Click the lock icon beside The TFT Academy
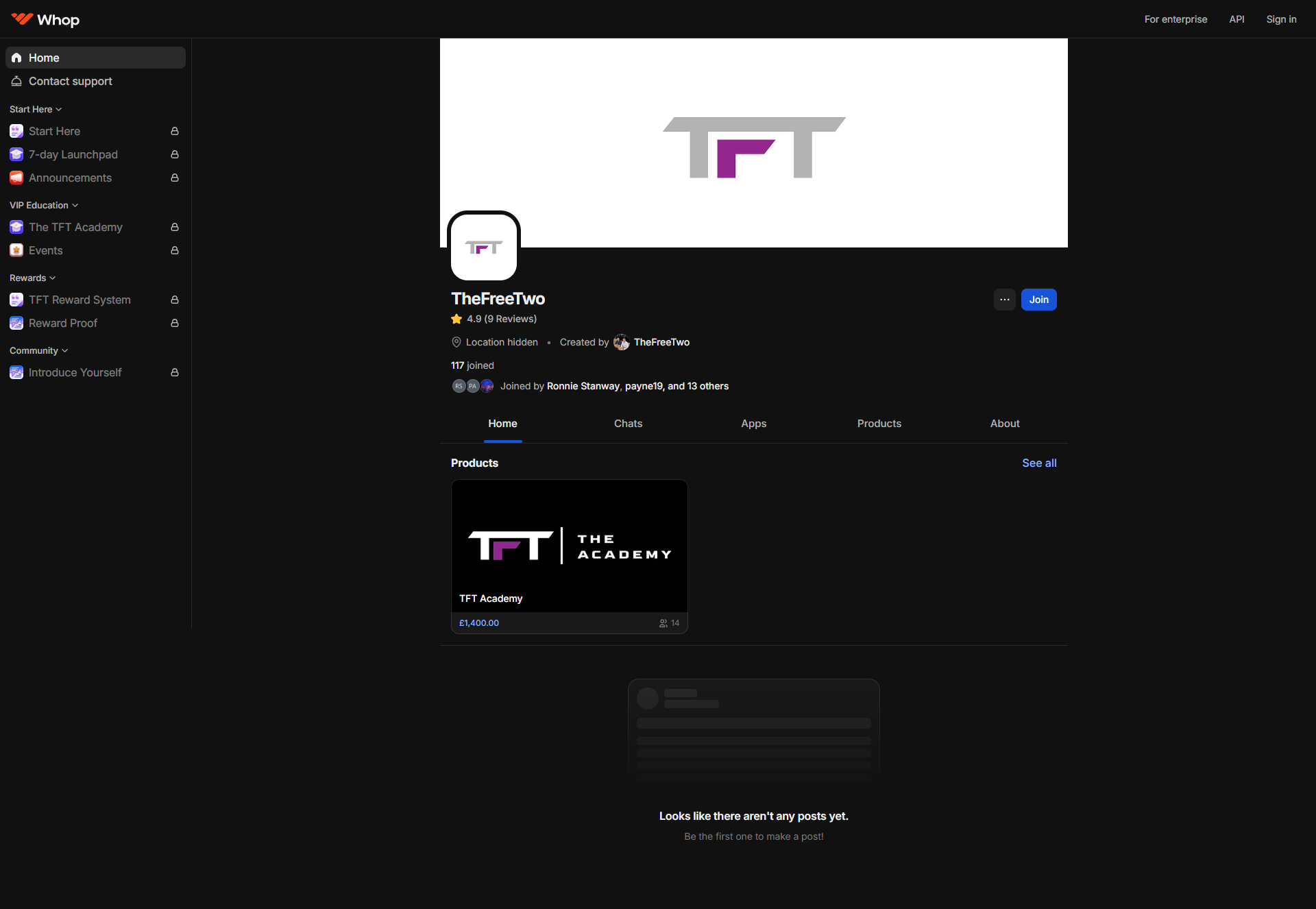 [175, 227]
